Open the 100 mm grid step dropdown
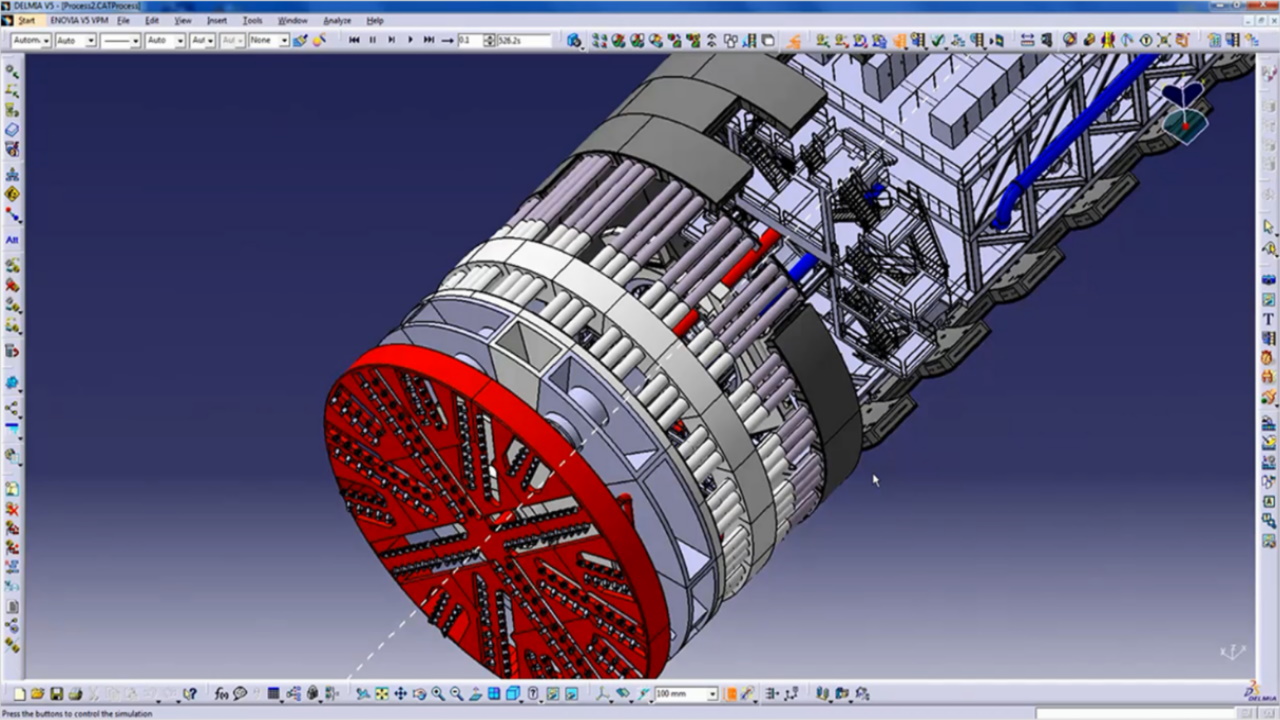 point(712,694)
